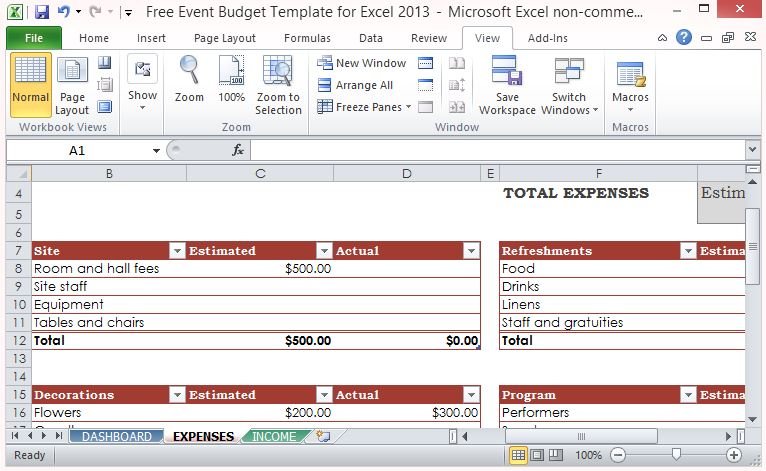Click the New Window command
Viewport: 766px width, 471px height.
click(x=361, y=63)
